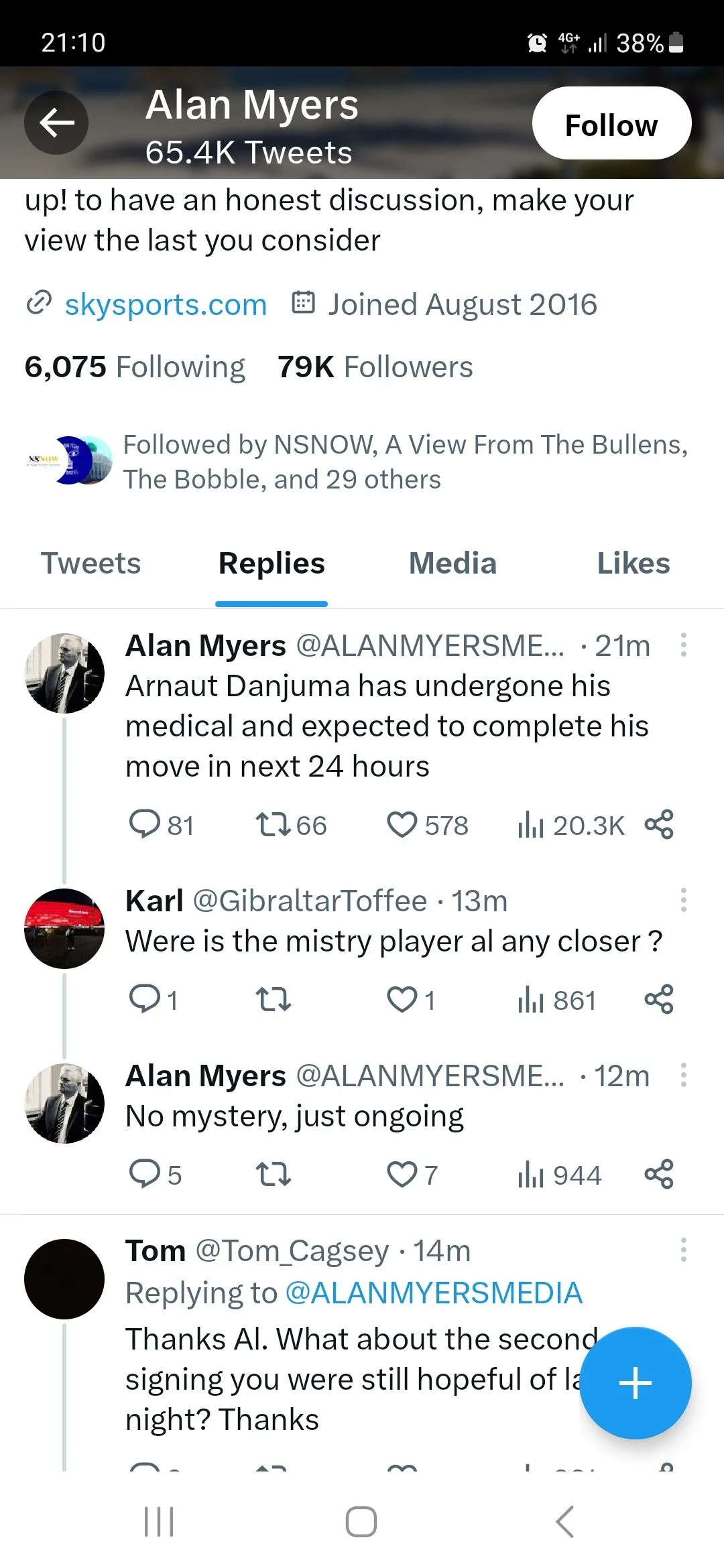Open the skysports.com link
Screen dimensions: 724x1568
[166, 305]
